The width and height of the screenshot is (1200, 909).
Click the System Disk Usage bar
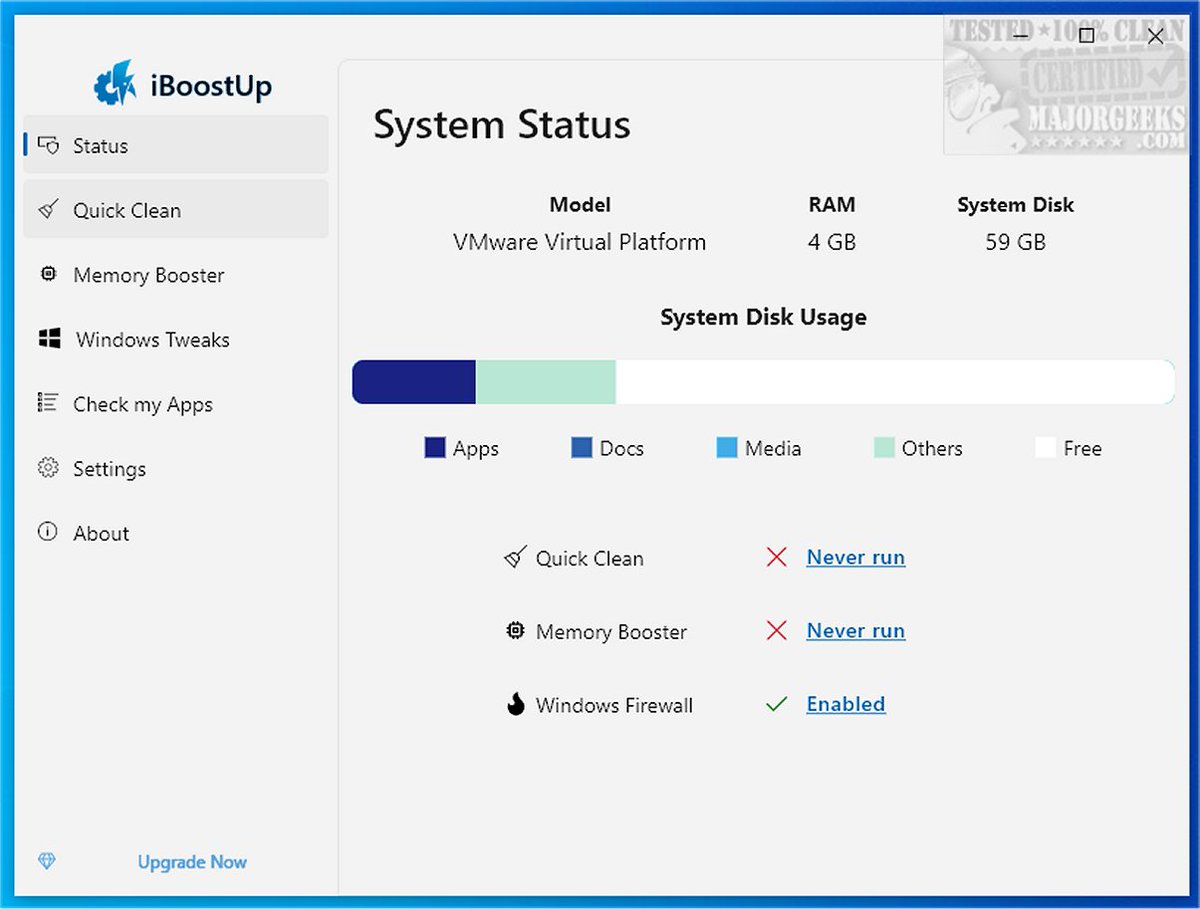[x=763, y=381]
